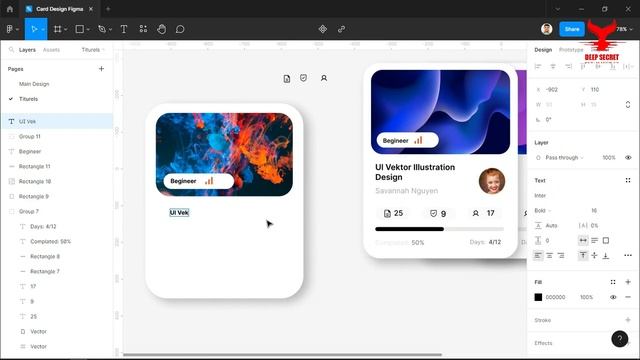
Task: Select the Move tool
Action: [x=34, y=29]
